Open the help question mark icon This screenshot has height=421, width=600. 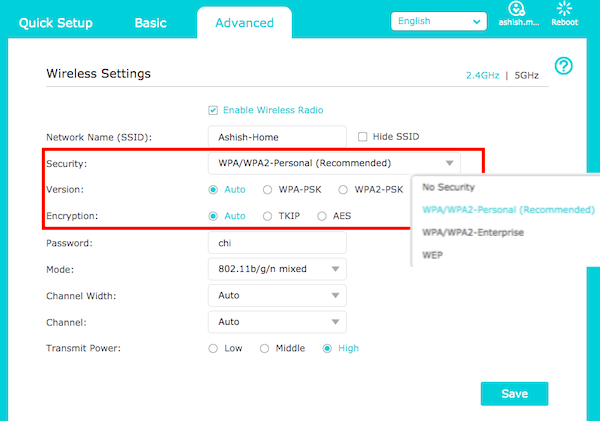click(x=563, y=66)
